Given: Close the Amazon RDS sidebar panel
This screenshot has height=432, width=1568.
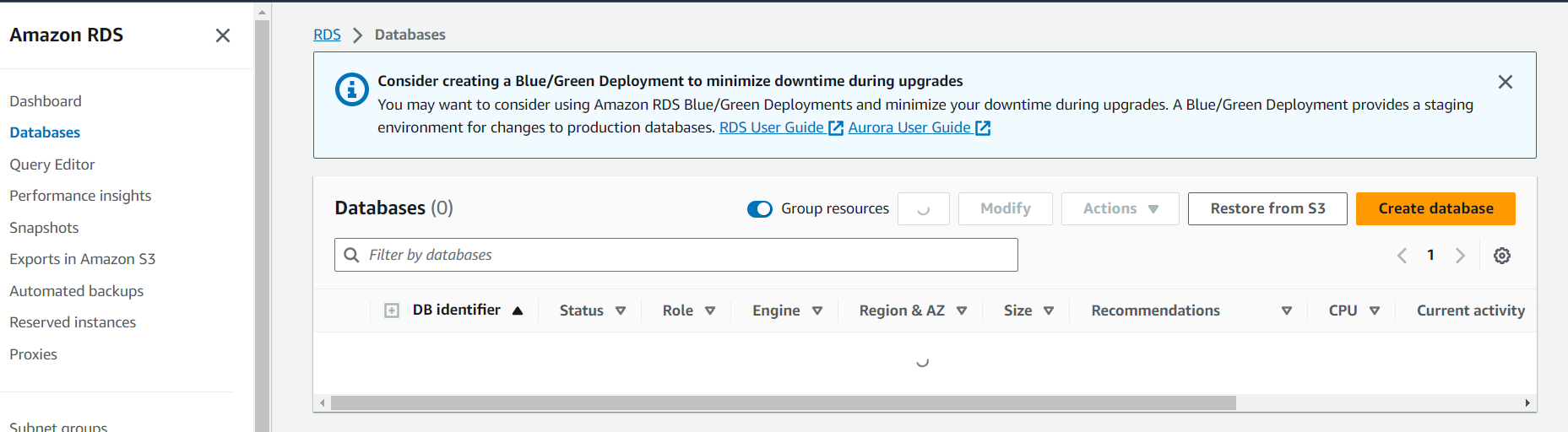Looking at the screenshot, I should [x=223, y=35].
